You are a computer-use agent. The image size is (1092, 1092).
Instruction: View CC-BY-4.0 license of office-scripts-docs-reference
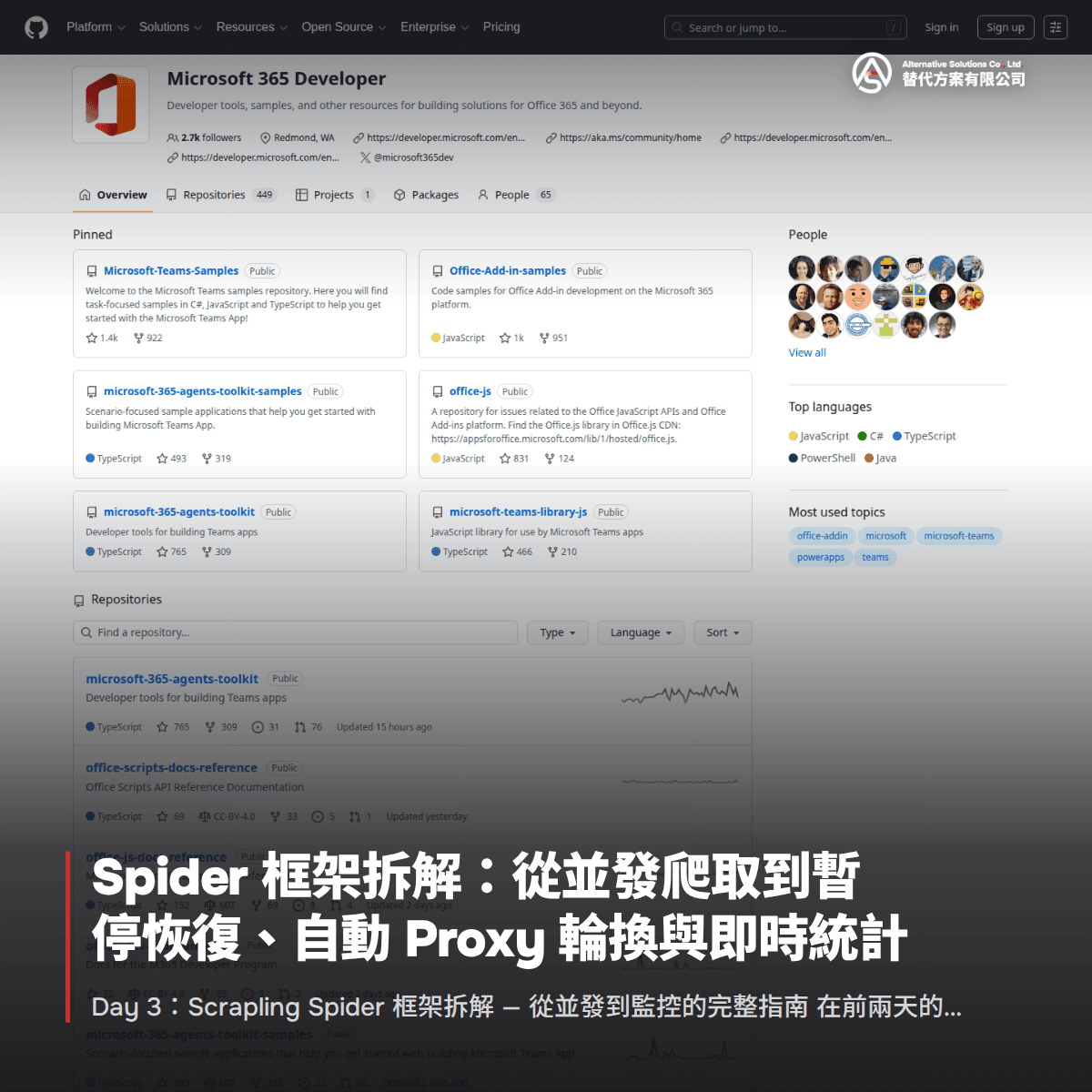pos(227,816)
